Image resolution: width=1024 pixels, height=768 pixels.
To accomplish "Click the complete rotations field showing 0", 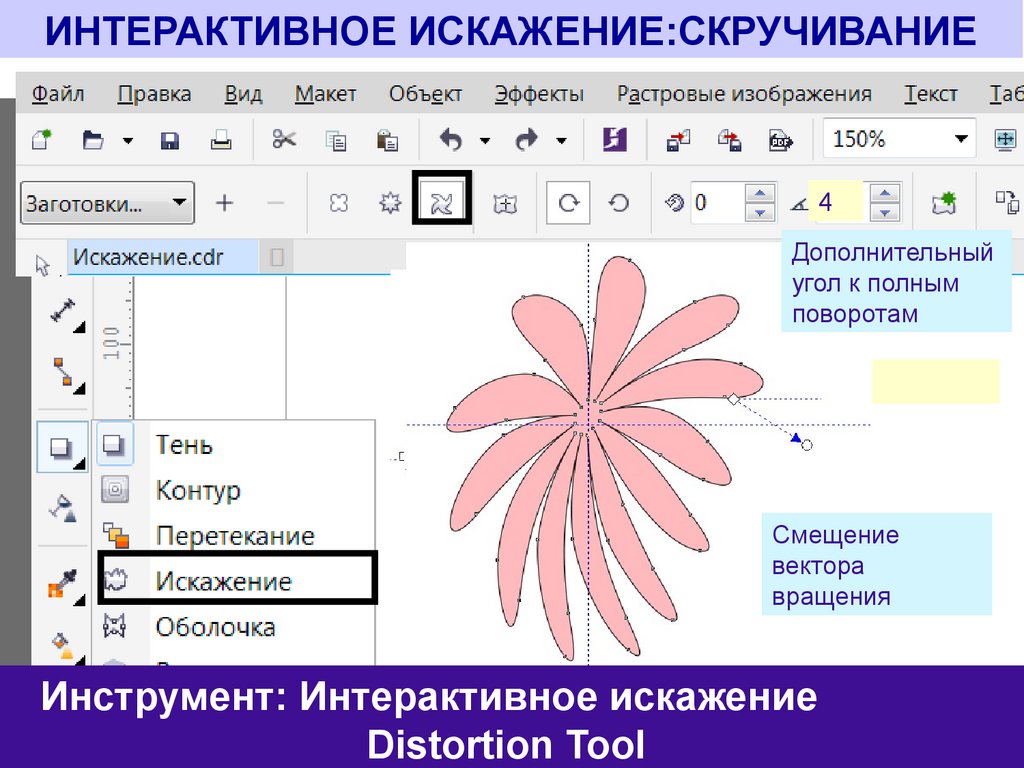I will point(716,202).
